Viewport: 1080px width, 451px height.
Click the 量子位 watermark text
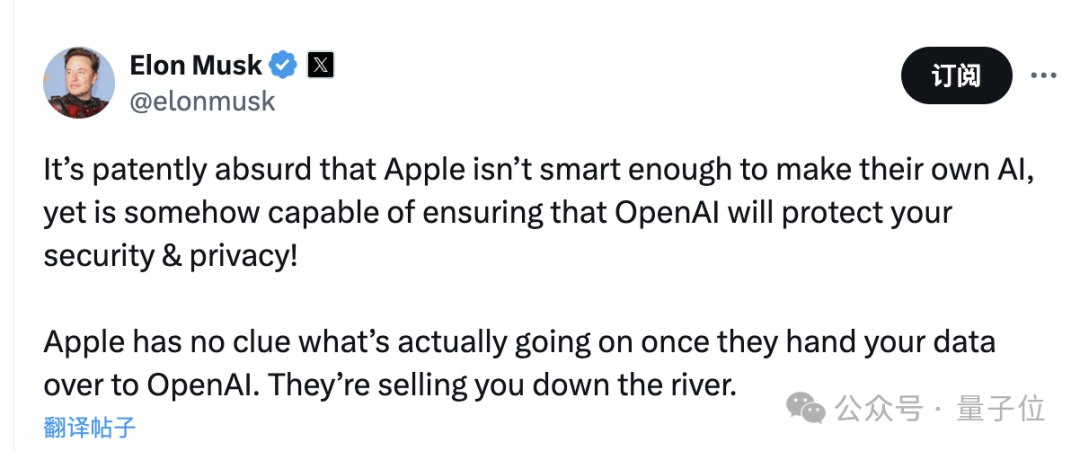coord(1002,408)
